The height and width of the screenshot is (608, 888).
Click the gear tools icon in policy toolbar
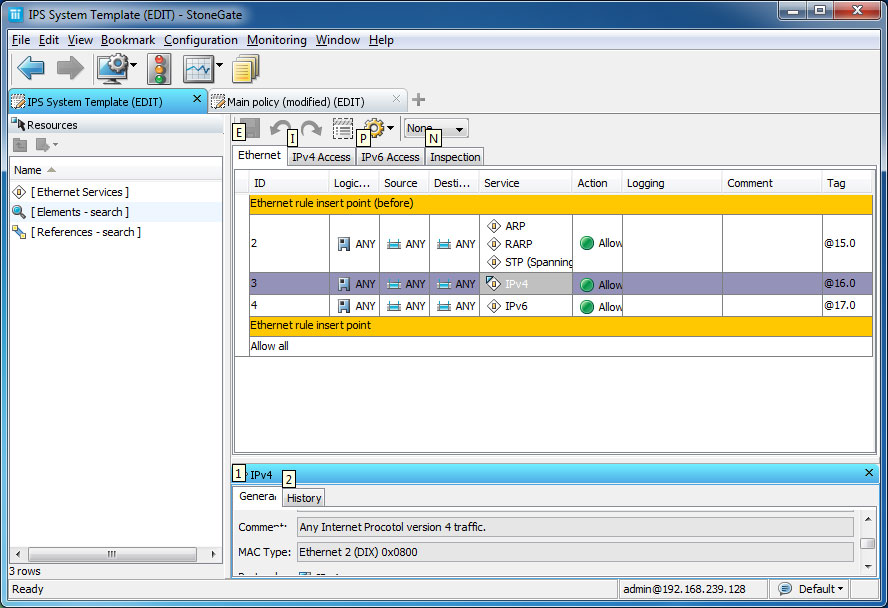(x=374, y=128)
